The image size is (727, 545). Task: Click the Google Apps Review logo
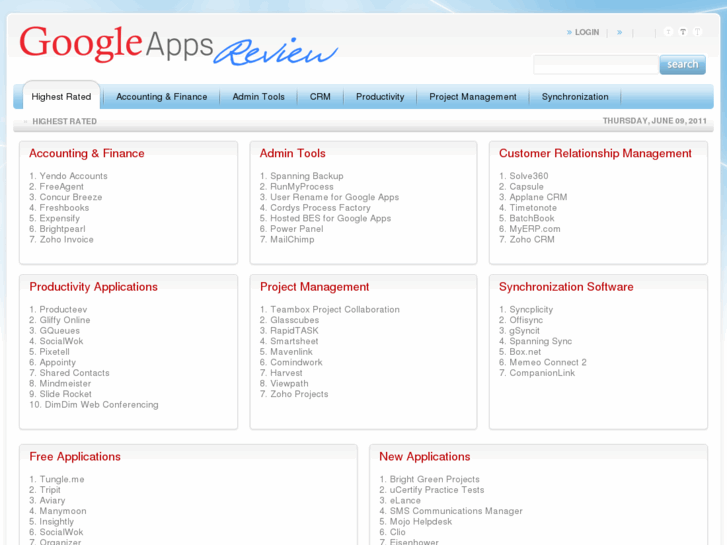tap(179, 45)
